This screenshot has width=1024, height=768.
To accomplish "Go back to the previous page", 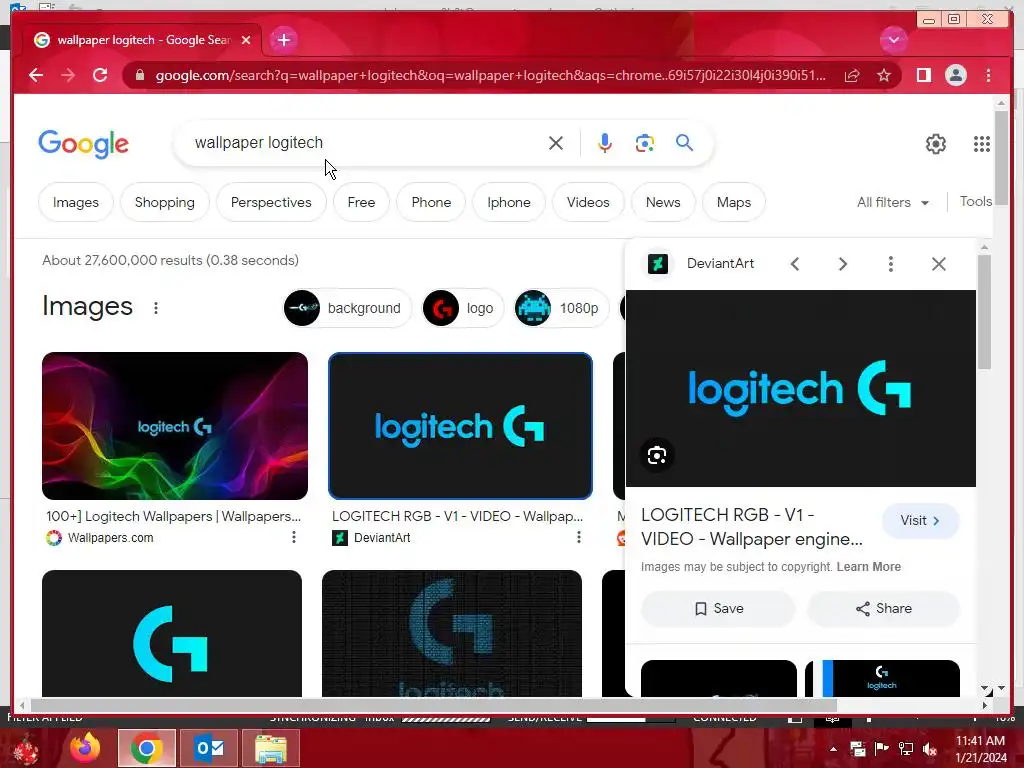I will coord(36,75).
